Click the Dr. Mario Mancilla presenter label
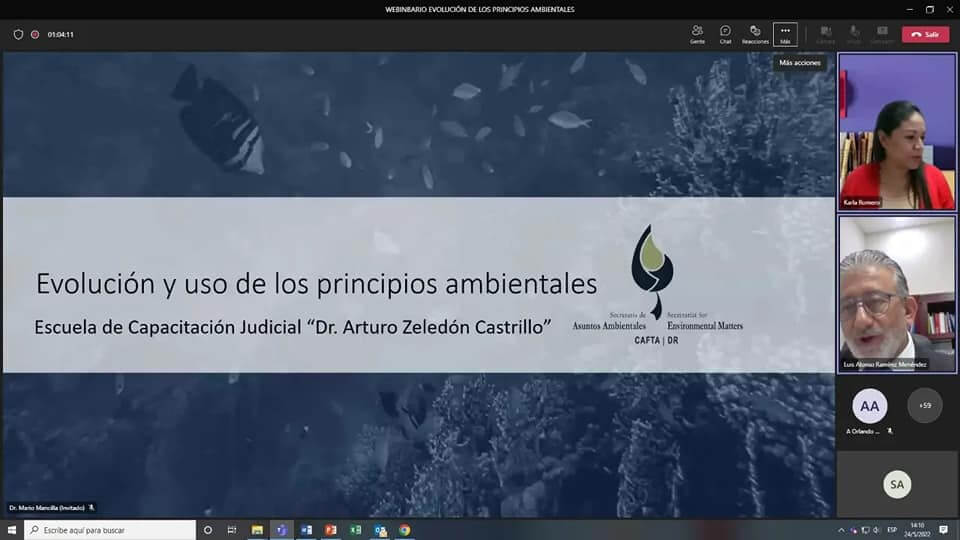This screenshot has height=540, width=960. [47, 508]
